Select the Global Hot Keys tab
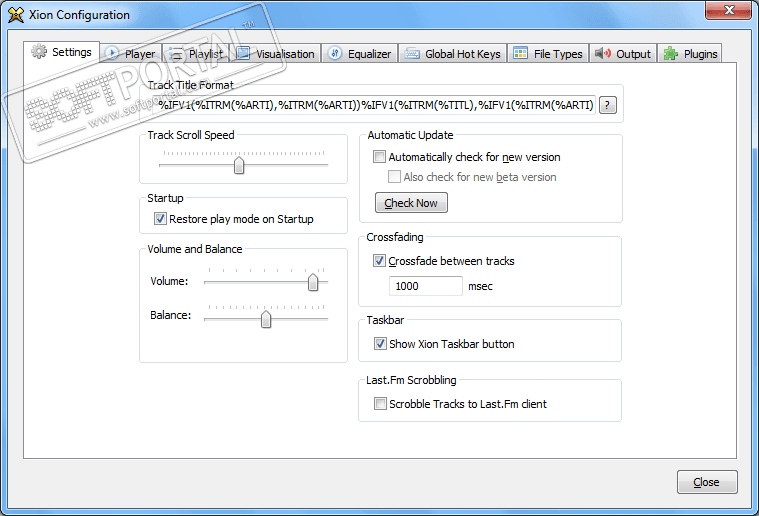This screenshot has height=516, width=759. (x=453, y=54)
